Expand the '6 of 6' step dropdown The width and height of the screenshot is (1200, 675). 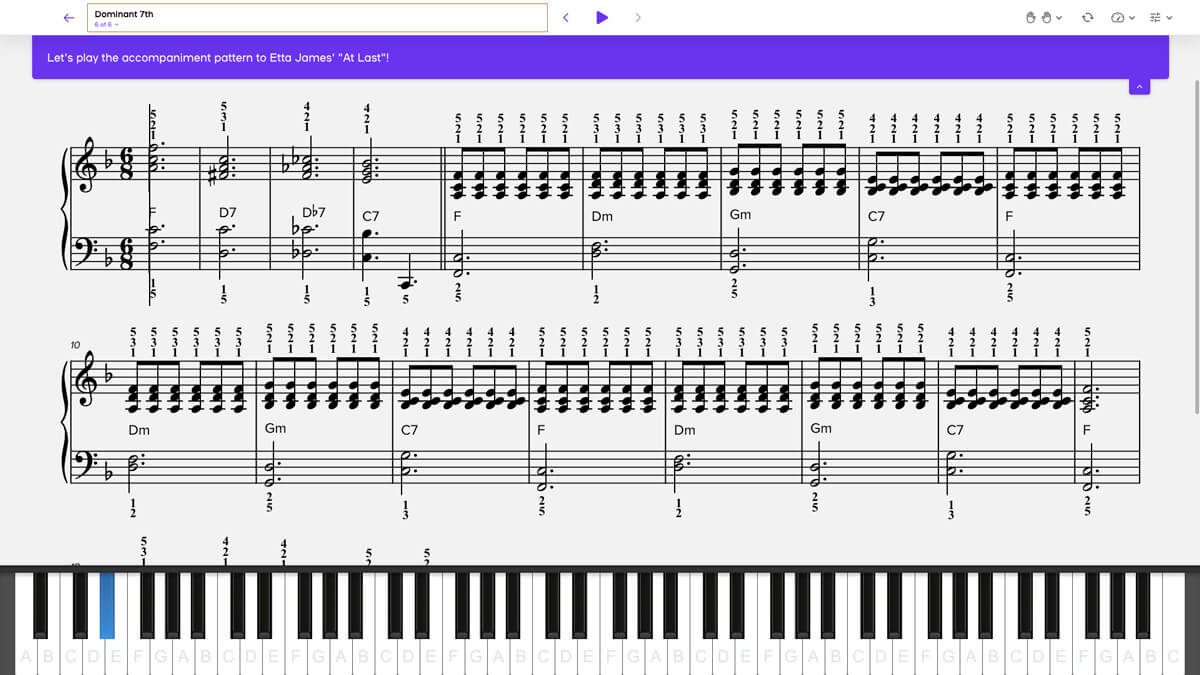105,25
